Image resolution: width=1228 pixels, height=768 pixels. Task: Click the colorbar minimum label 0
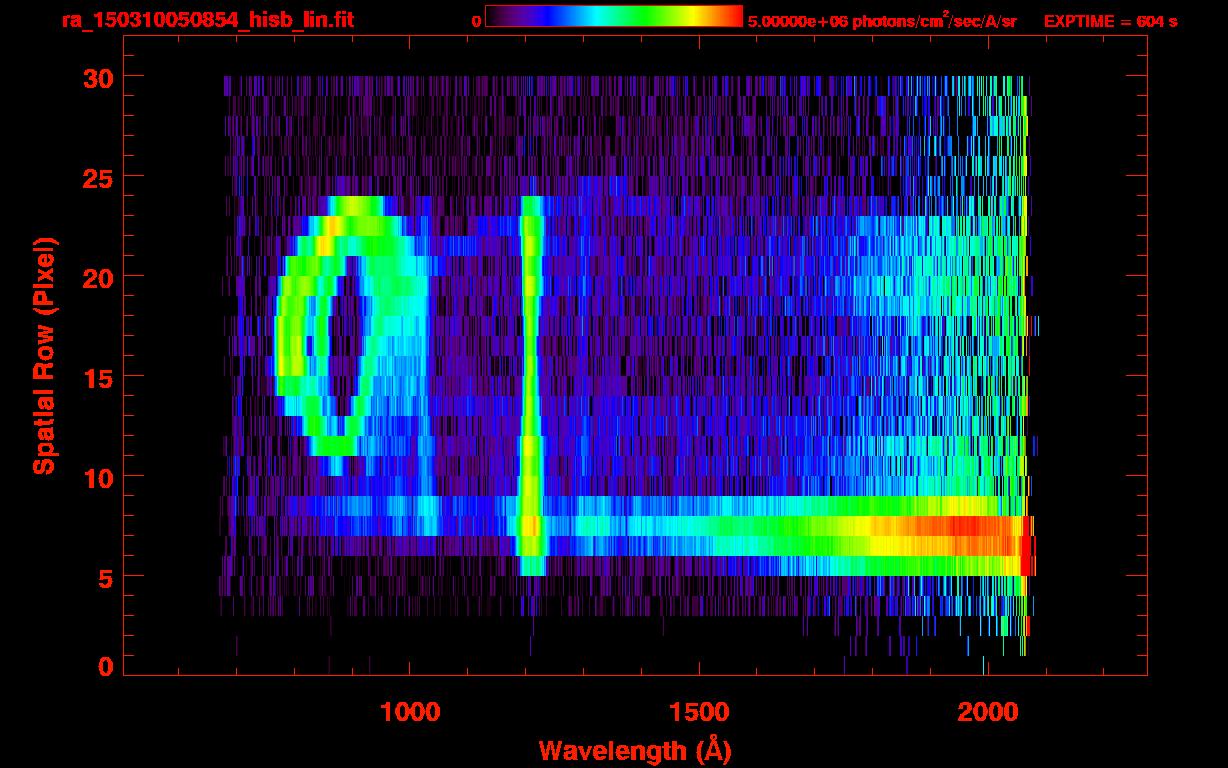tap(476, 21)
